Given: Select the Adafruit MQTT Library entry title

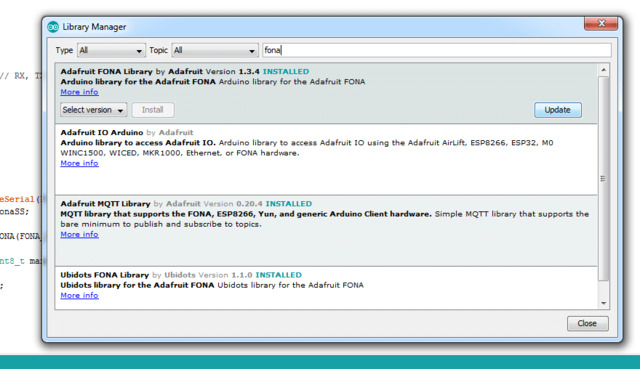Looking at the screenshot, I should (x=105, y=204).
